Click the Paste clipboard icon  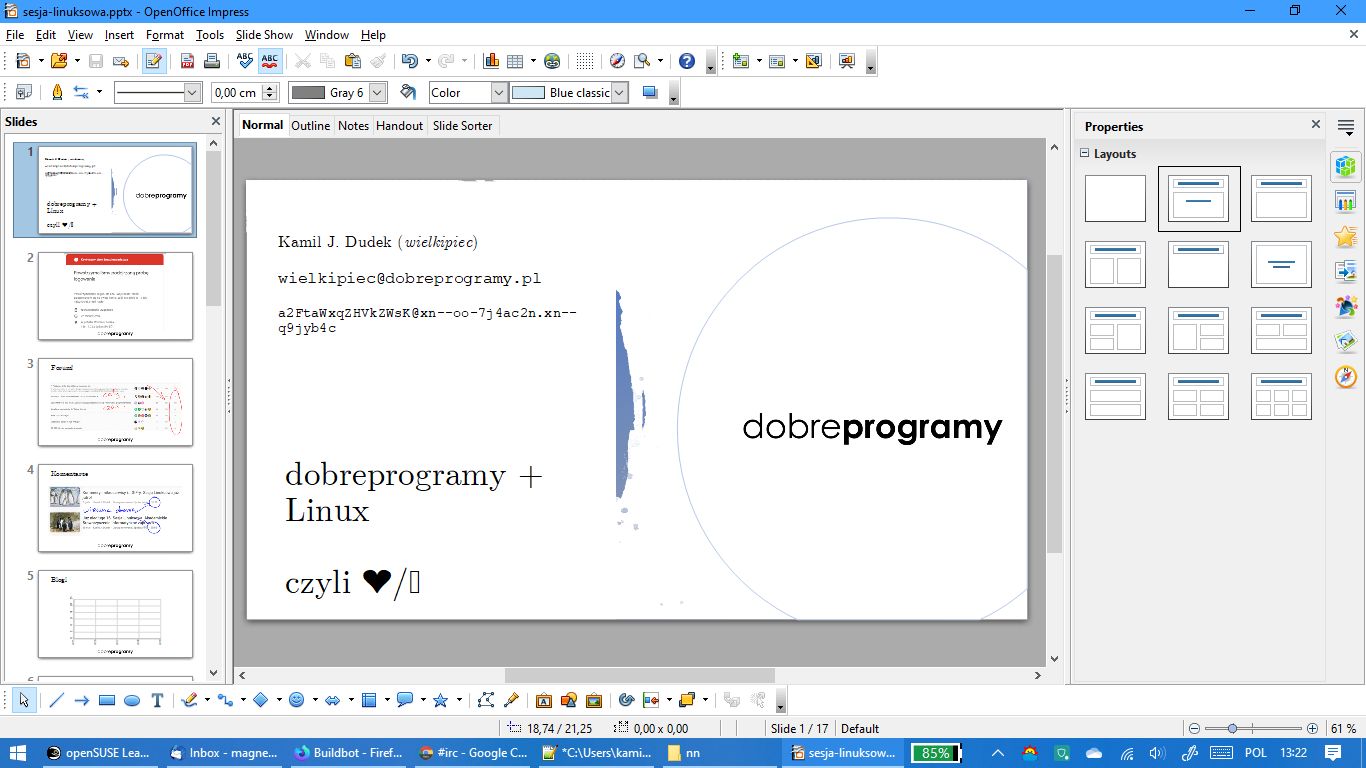(352, 61)
